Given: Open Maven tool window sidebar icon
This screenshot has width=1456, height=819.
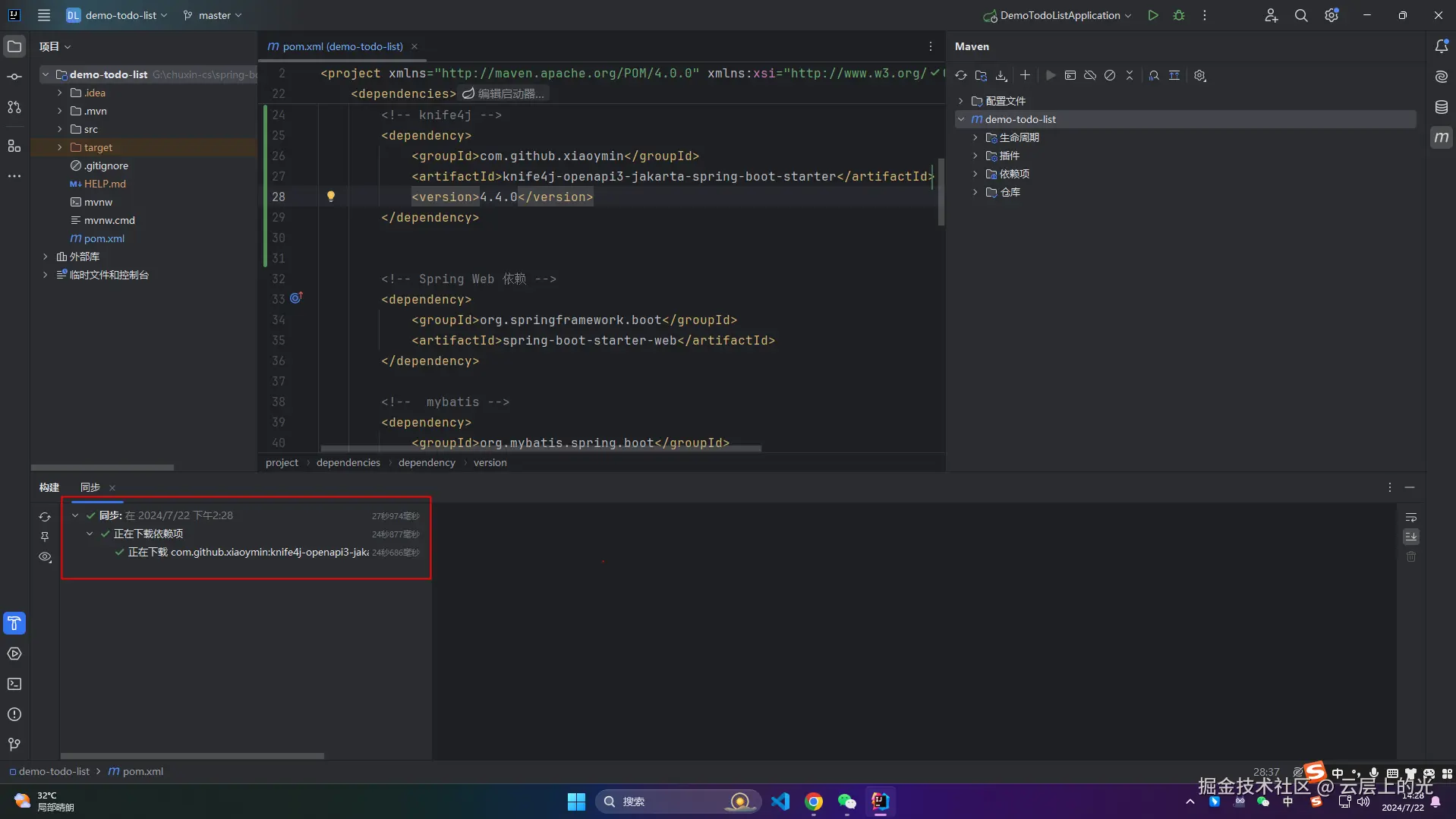Looking at the screenshot, I should click(1442, 137).
